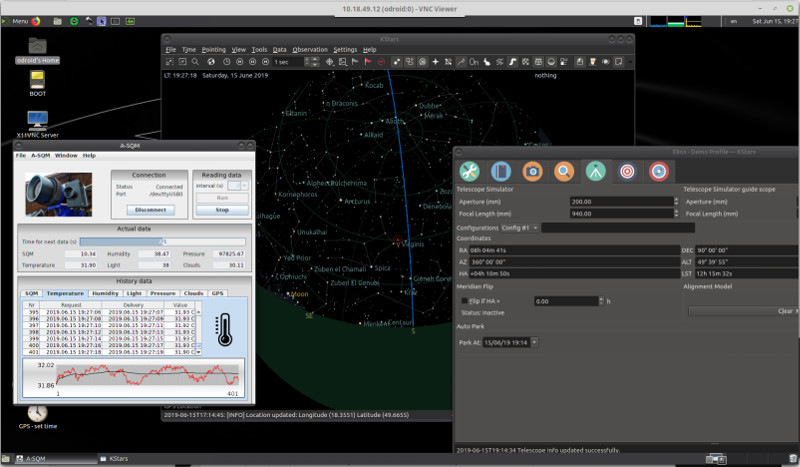Open the 'Park At' date-time dropdown
The height and width of the screenshot is (467, 800).
click(534, 342)
